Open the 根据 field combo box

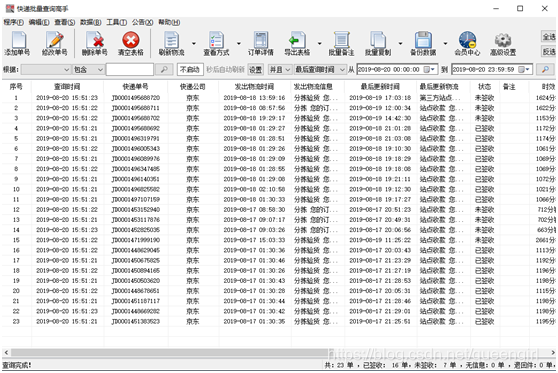[46, 69]
